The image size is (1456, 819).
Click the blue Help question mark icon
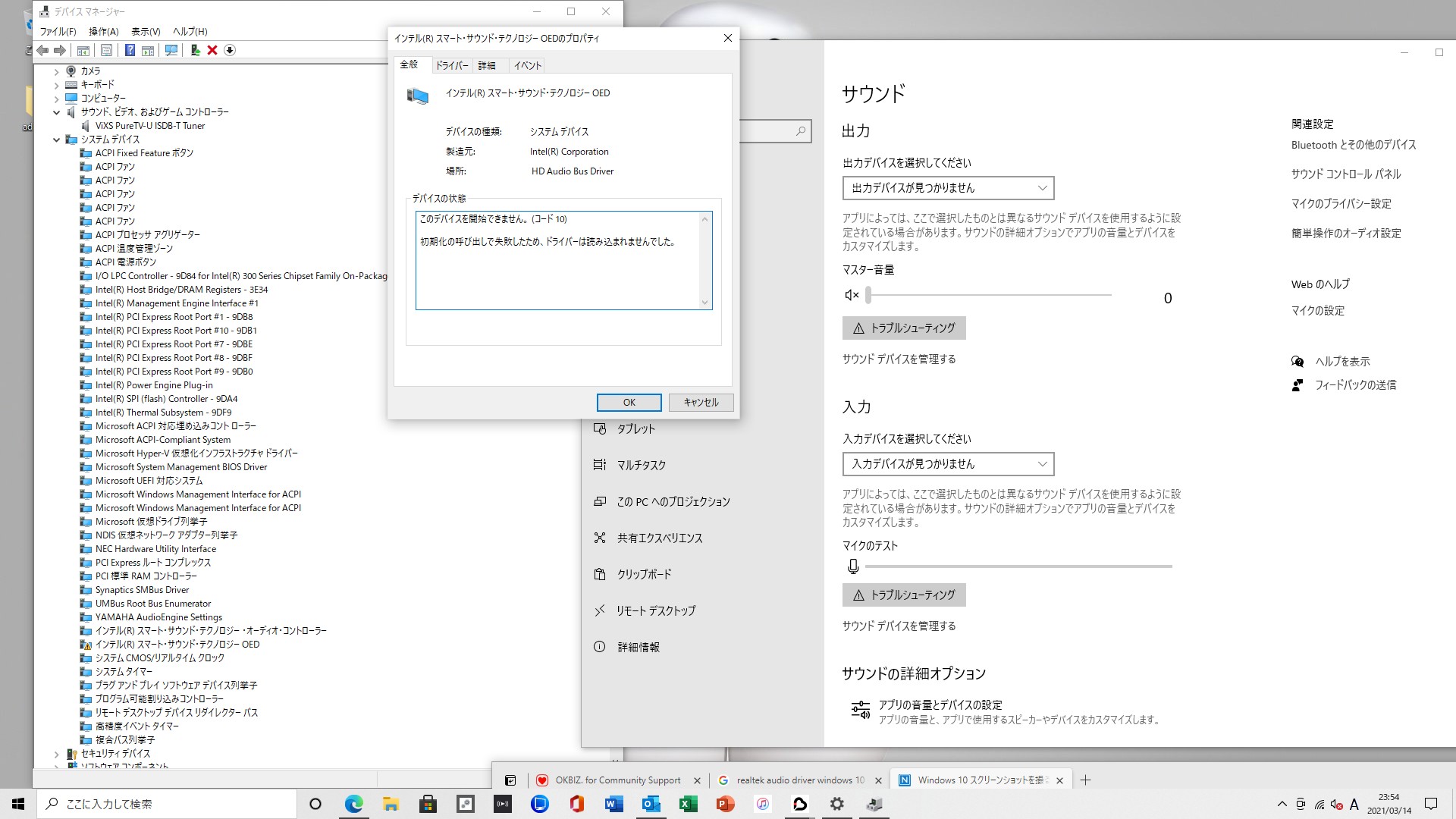[130, 50]
